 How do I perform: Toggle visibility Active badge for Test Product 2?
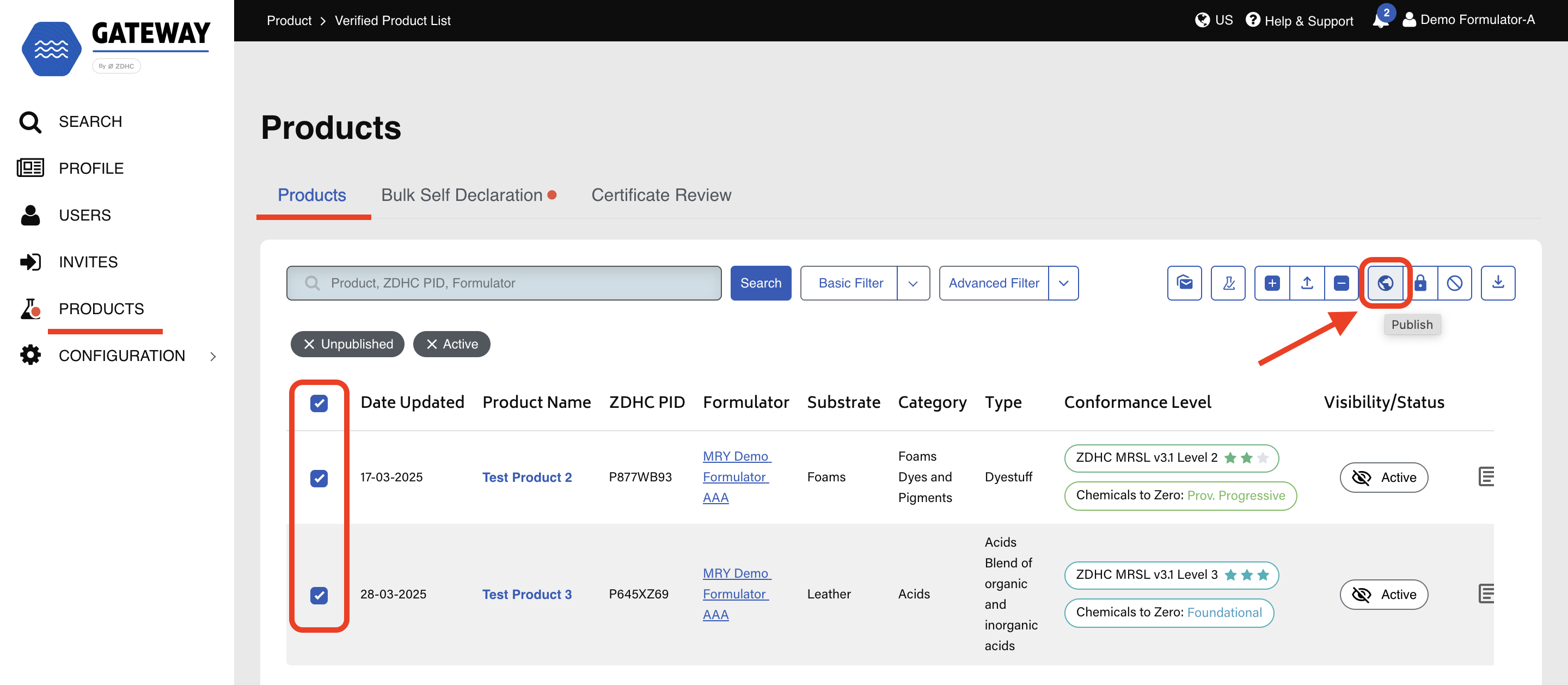click(1383, 478)
